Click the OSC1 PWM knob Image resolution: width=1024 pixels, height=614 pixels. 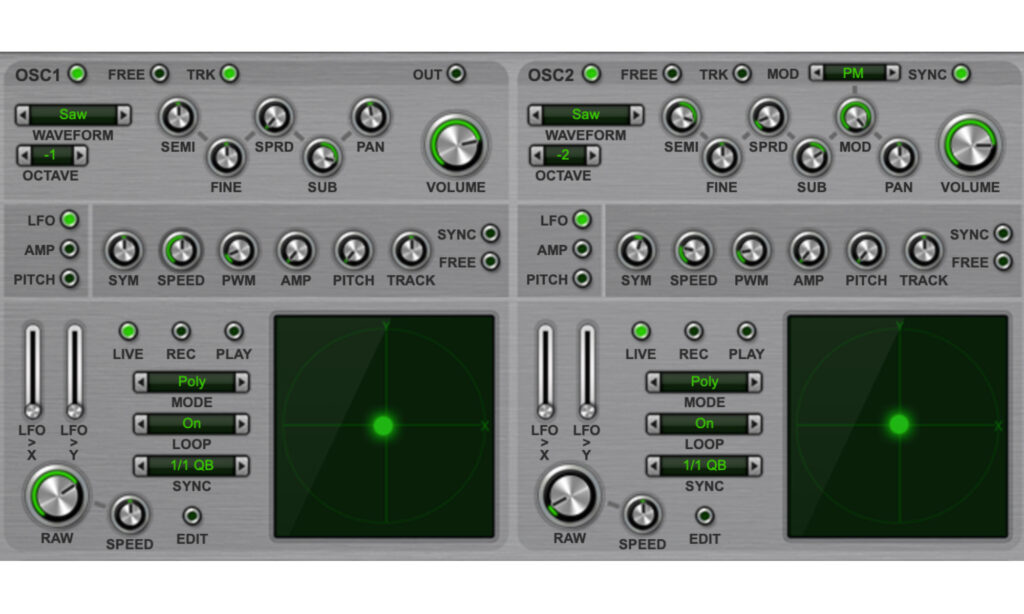point(238,250)
